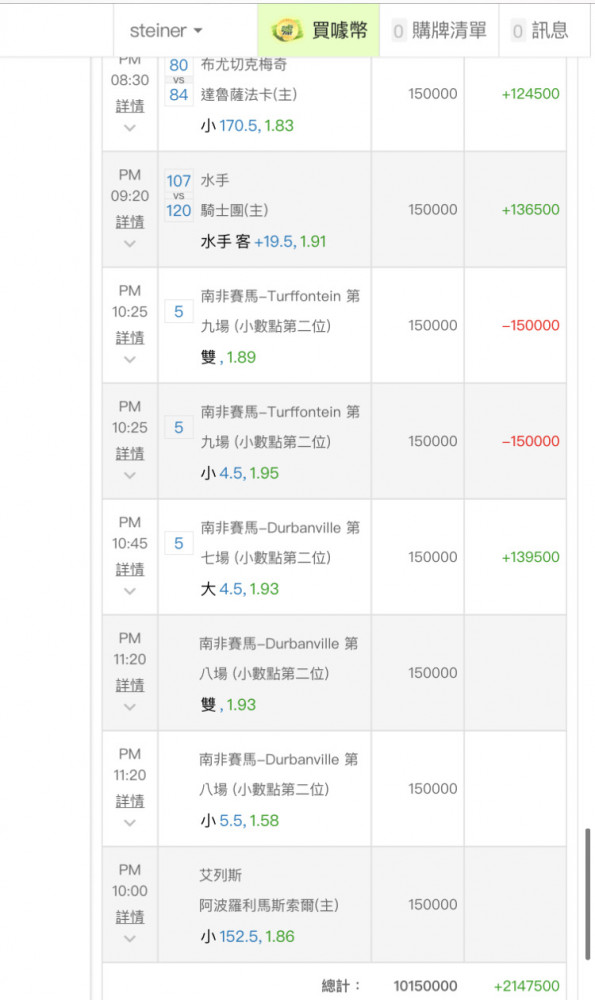This screenshot has width=595, height=1000.
Task: Open 詳情 for the 09:20 水手 game
Action: (130, 221)
